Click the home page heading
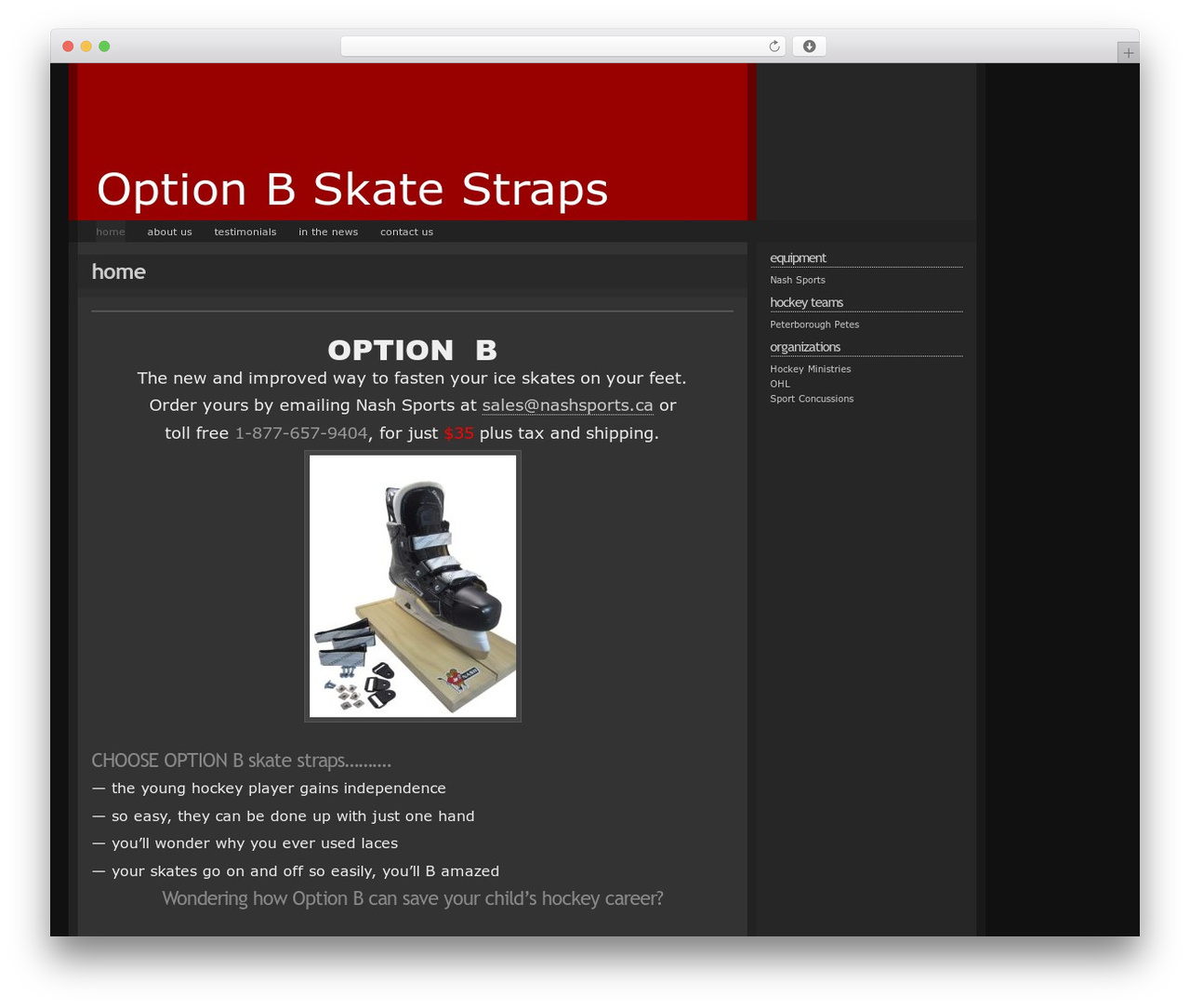 tap(119, 272)
